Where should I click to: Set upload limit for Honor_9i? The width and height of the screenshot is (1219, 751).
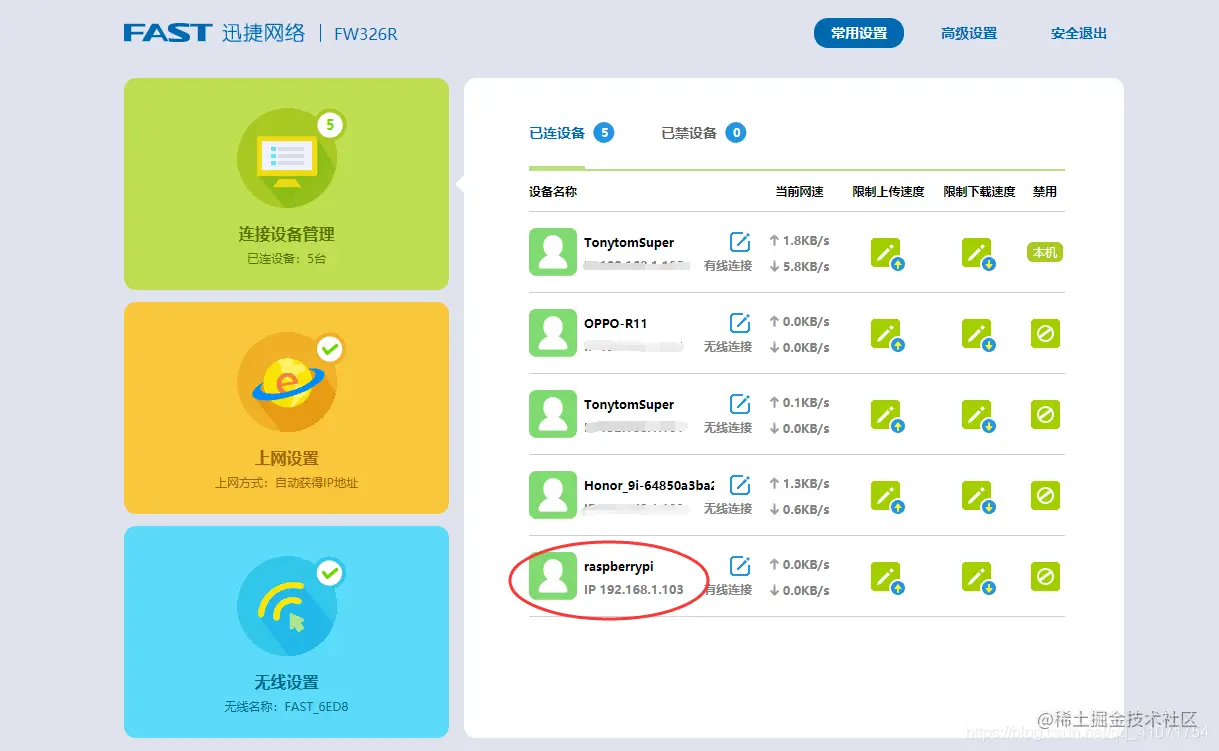887,497
